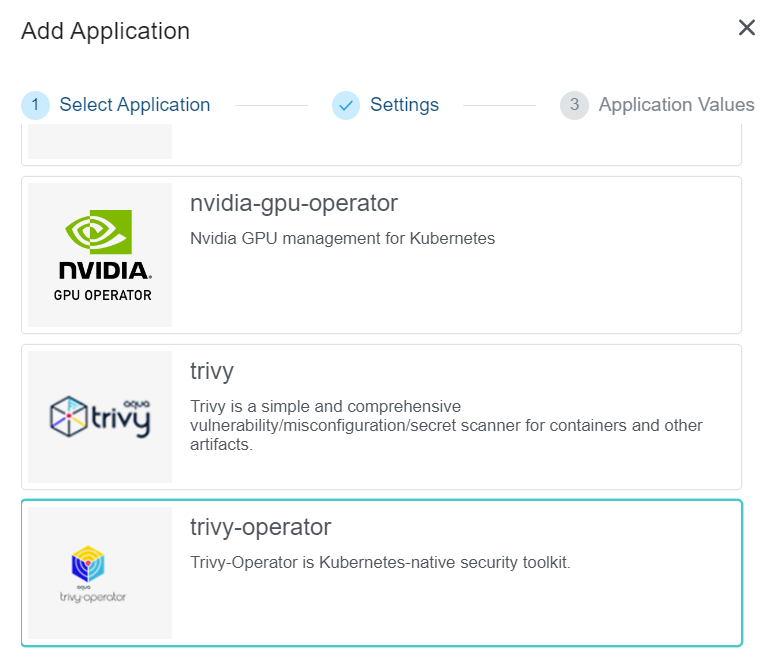Screen dimensions: 770x664
Task: Click the Add Application dialog heading
Action: [105, 31]
